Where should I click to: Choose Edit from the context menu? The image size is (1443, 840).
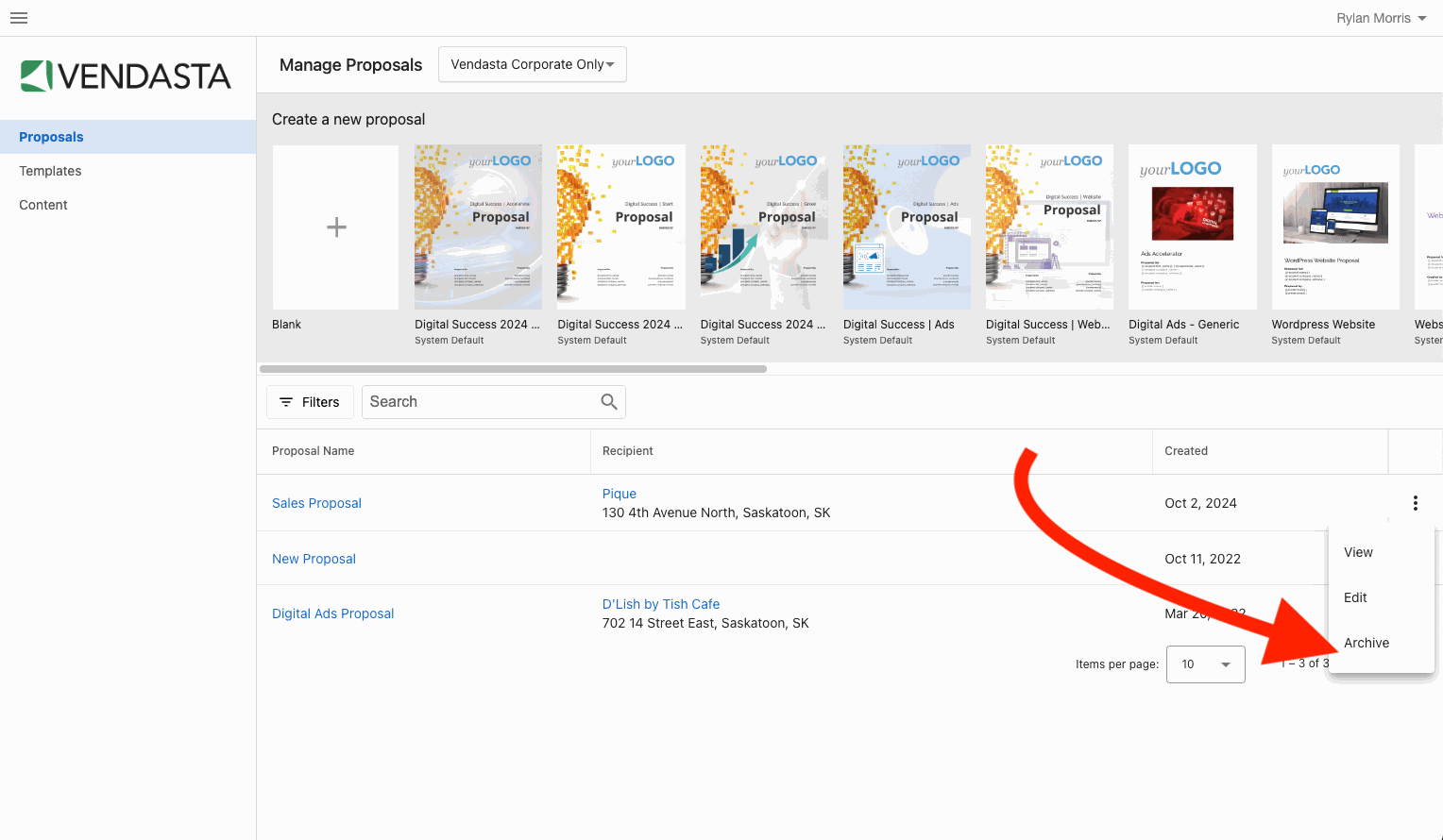(x=1381, y=597)
